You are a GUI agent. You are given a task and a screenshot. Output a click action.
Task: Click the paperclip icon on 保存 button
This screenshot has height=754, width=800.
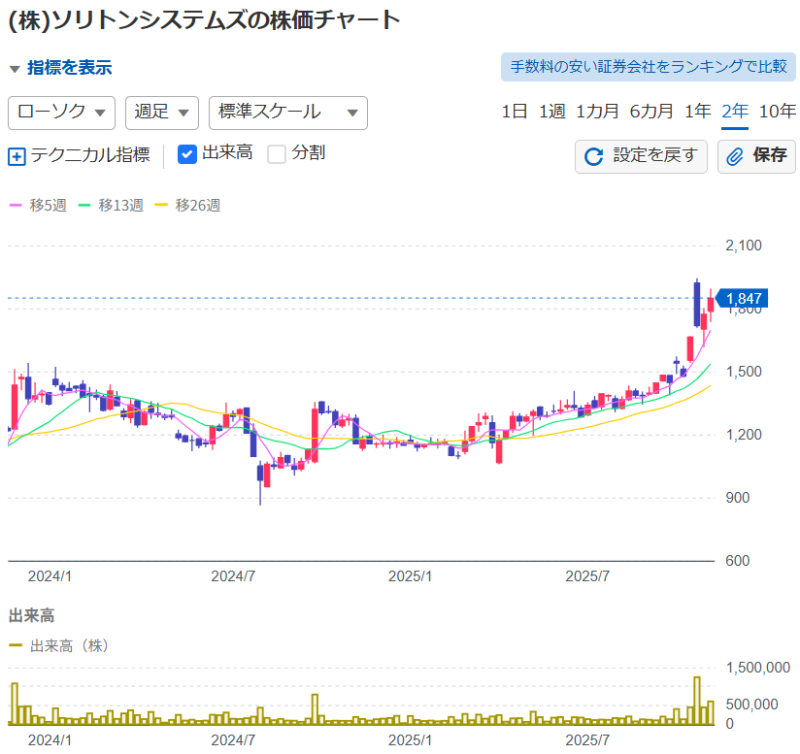(x=735, y=156)
